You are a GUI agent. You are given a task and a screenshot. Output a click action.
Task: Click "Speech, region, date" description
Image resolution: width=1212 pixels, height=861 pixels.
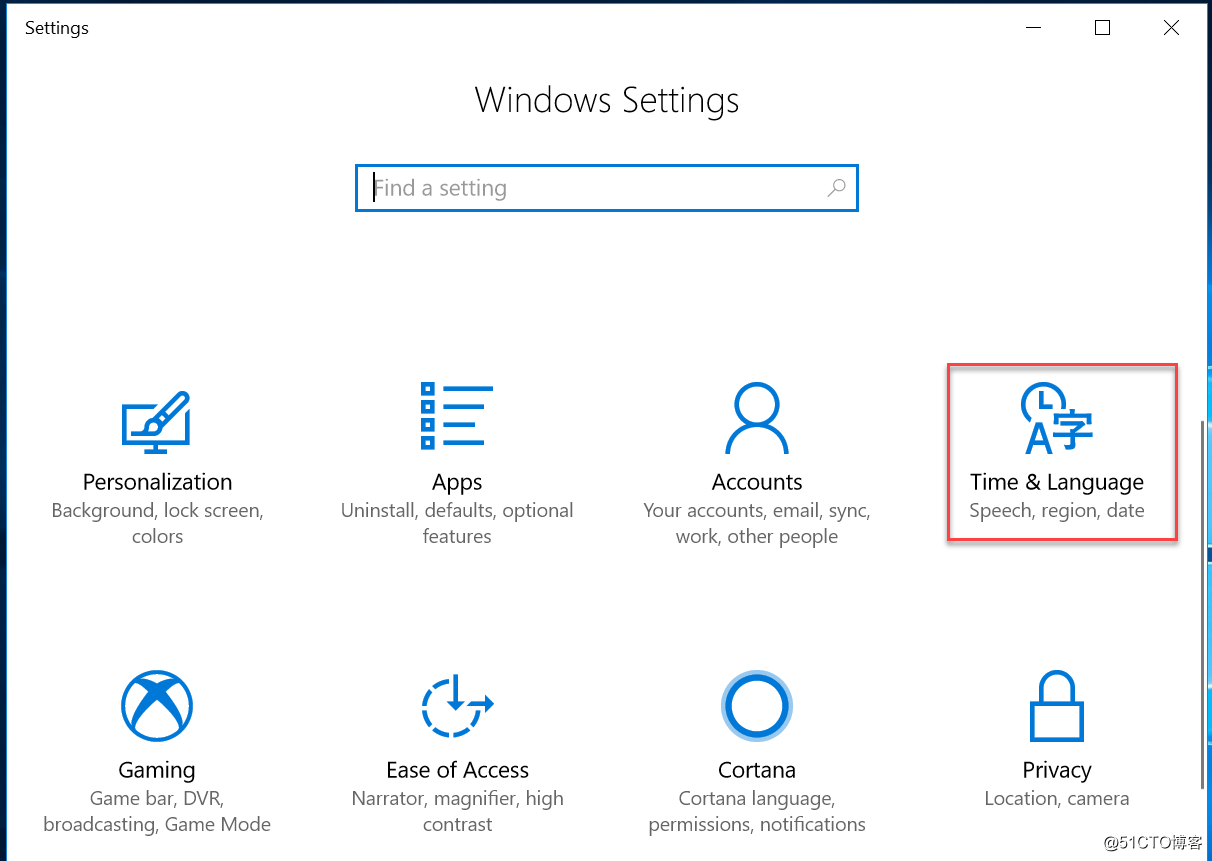click(1057, 511)
